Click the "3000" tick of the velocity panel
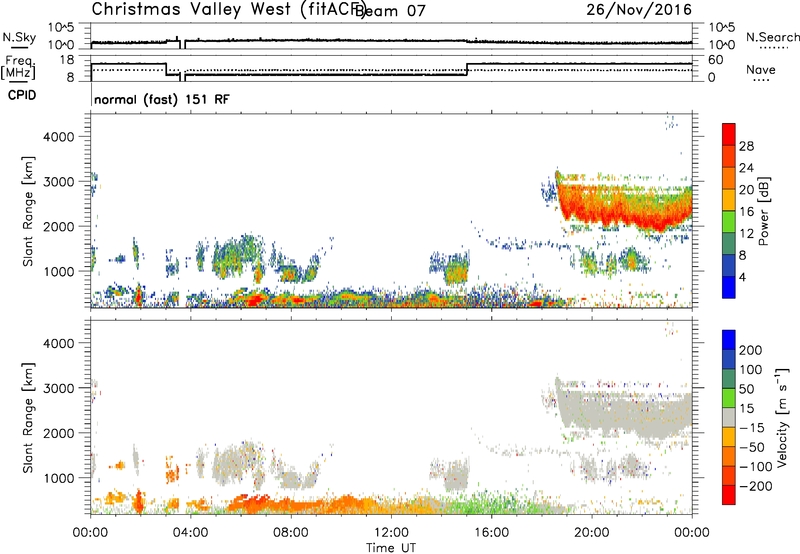 point(59,388)
